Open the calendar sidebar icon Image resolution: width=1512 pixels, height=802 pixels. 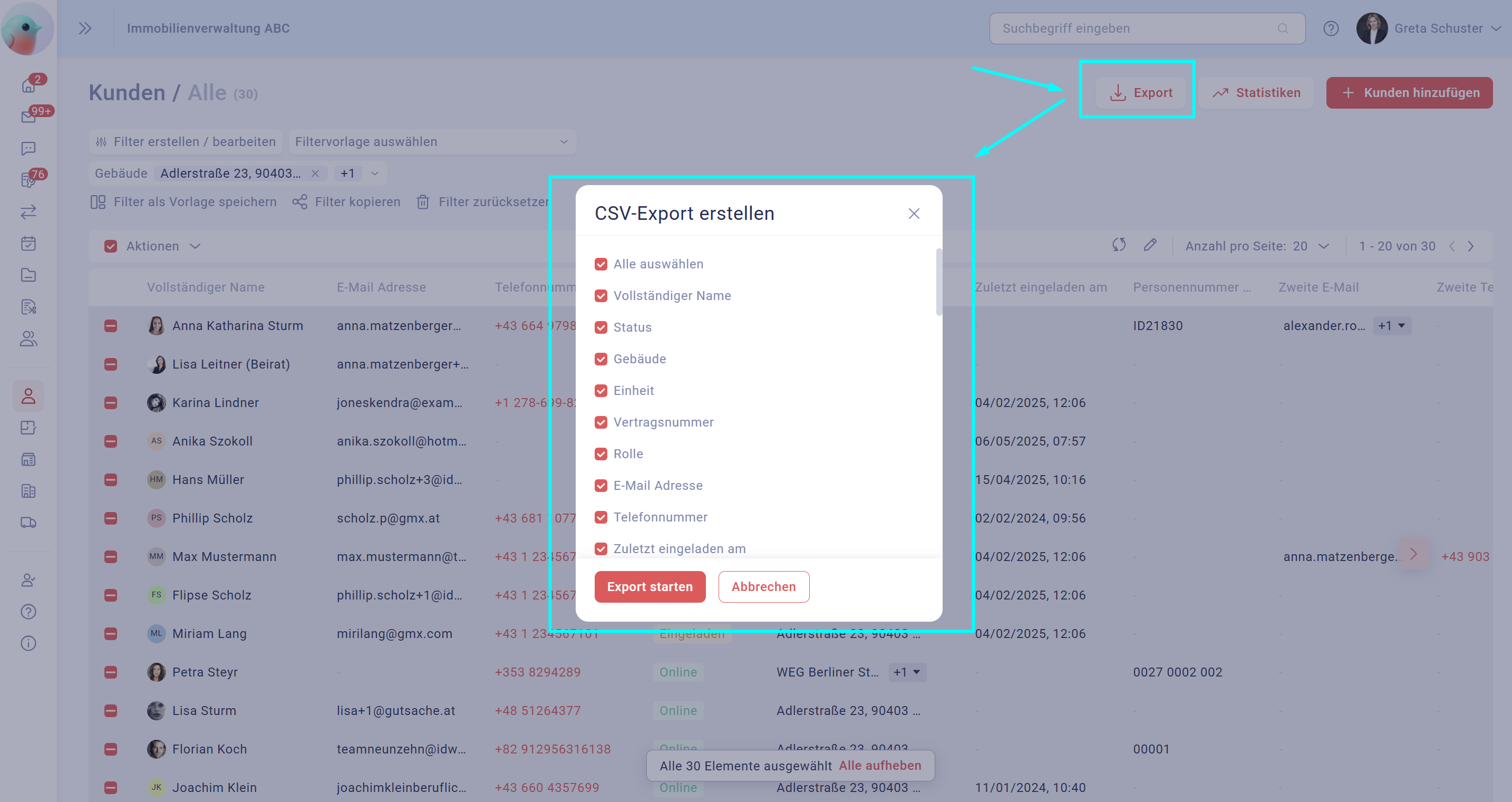pyautogui.click(x=28, y=244)
